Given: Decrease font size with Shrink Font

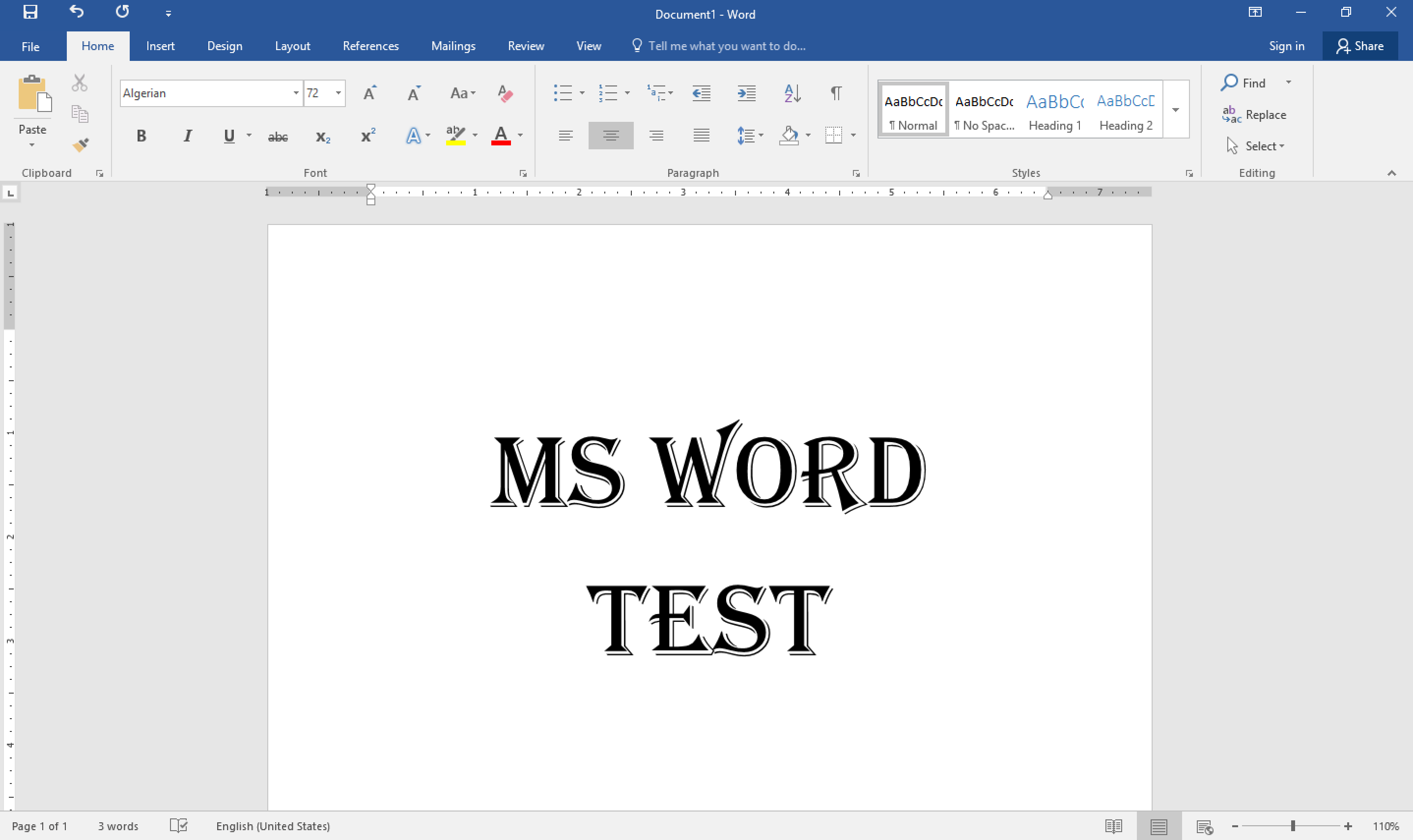Looking at the screenshot, I should pyautogui.click(x=414, y=93).
